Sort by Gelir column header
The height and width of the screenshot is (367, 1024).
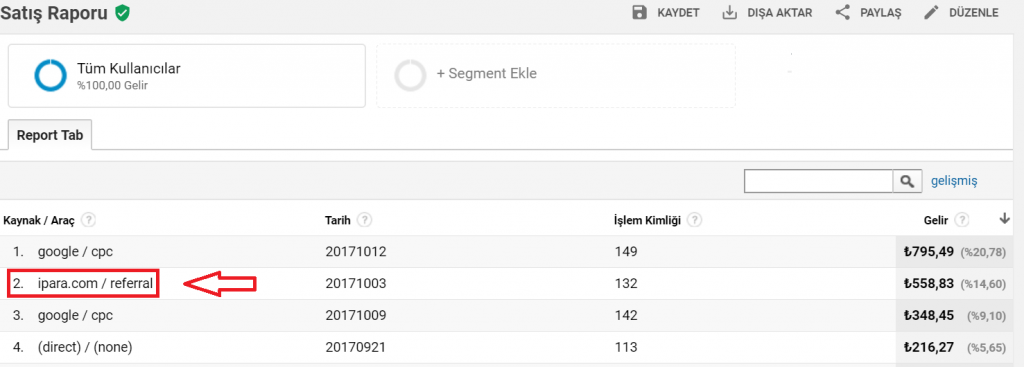pyautogui.click(x=936, y=220)
